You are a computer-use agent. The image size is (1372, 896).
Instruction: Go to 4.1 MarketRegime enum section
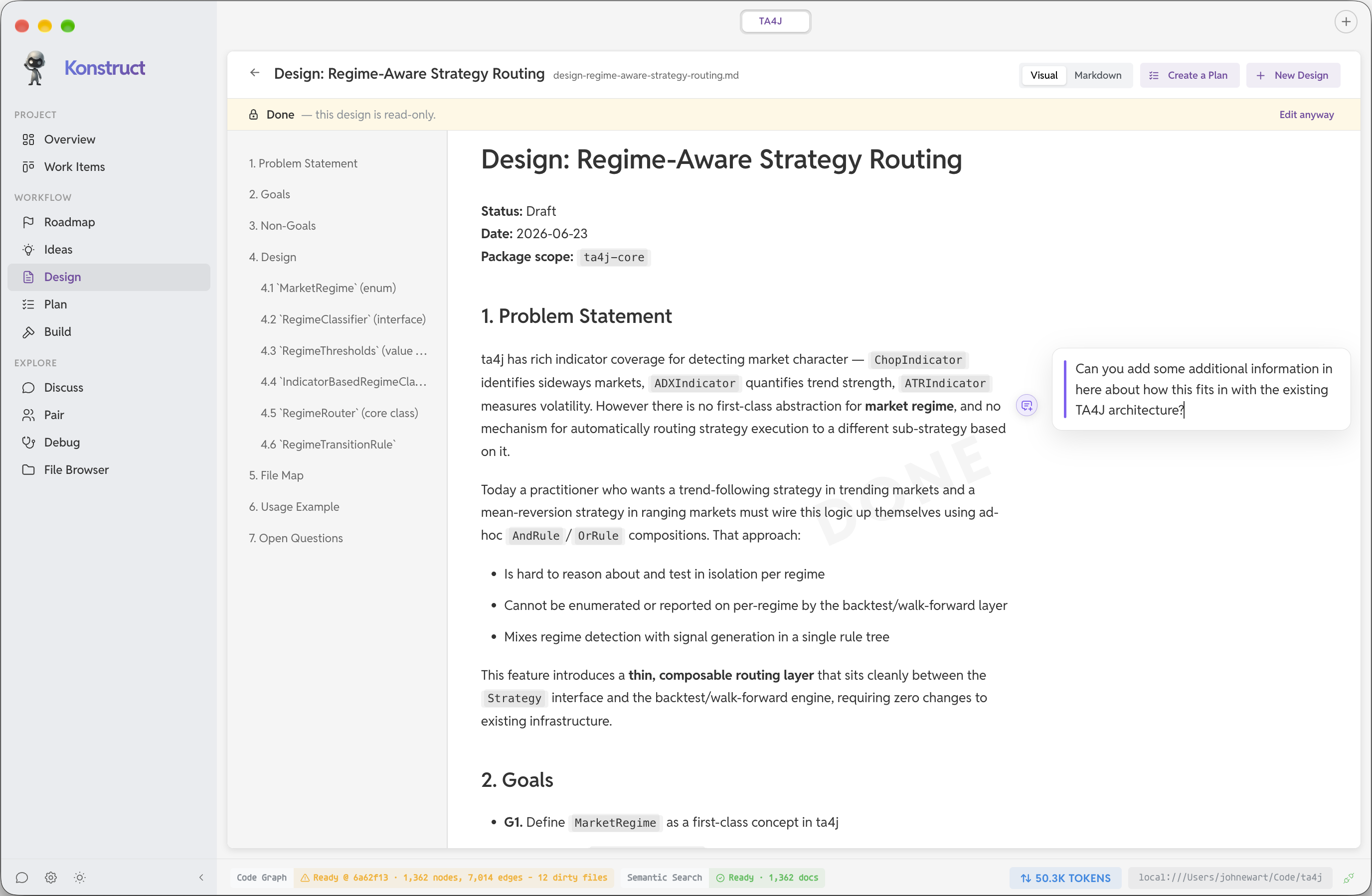[x=328, y=288]
